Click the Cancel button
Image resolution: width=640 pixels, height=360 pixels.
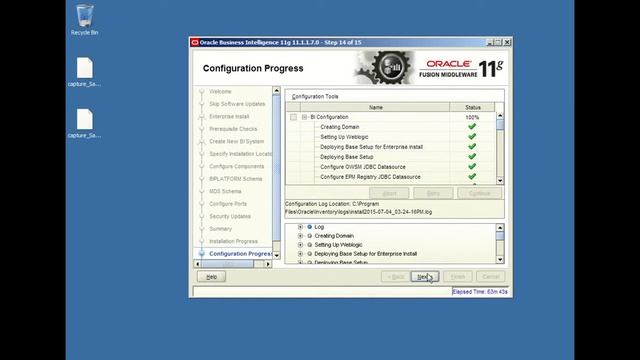tap(491, 277)
